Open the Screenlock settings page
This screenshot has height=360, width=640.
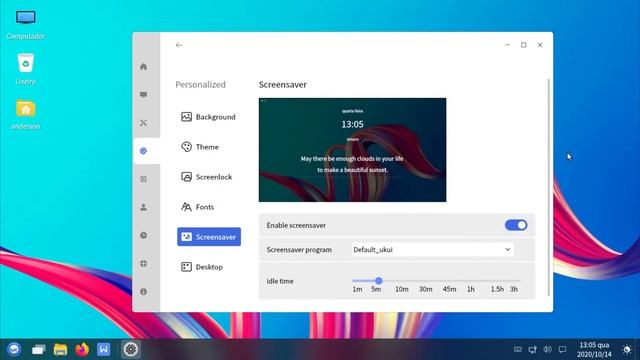coord(209,177)
